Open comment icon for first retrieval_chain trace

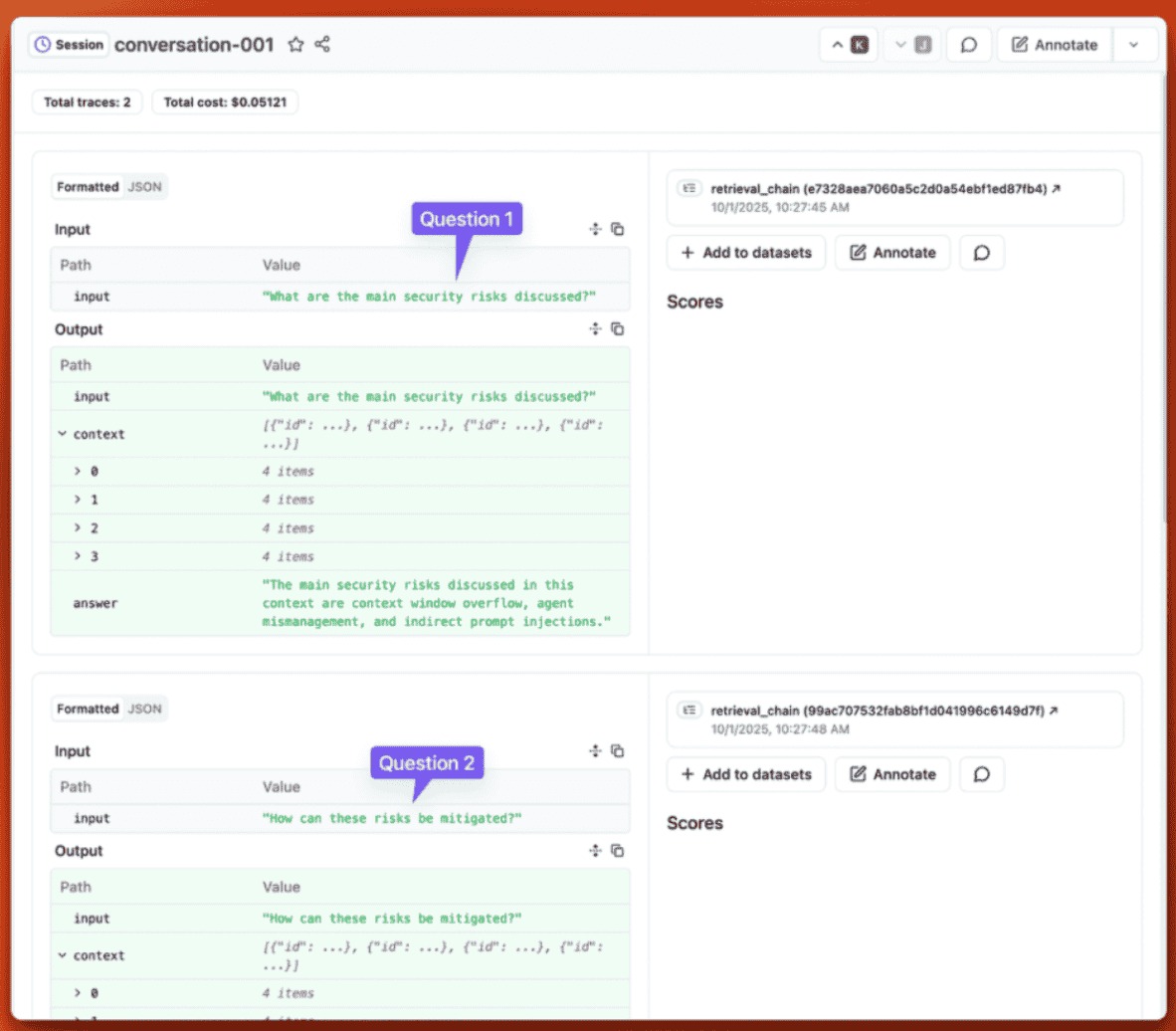981,253
